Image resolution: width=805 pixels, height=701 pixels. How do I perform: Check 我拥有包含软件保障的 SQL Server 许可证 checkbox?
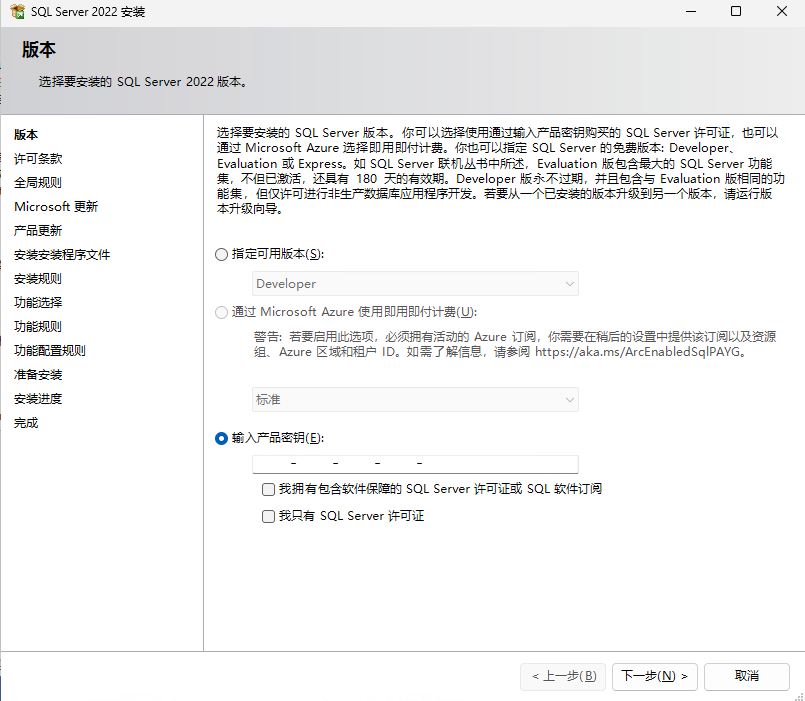(x=268, y=489)
